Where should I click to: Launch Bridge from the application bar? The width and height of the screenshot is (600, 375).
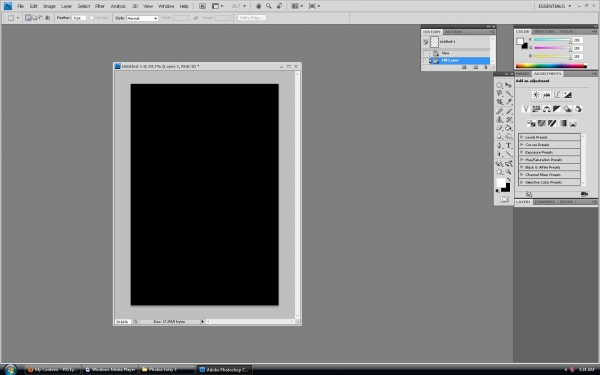coord(202,6)
